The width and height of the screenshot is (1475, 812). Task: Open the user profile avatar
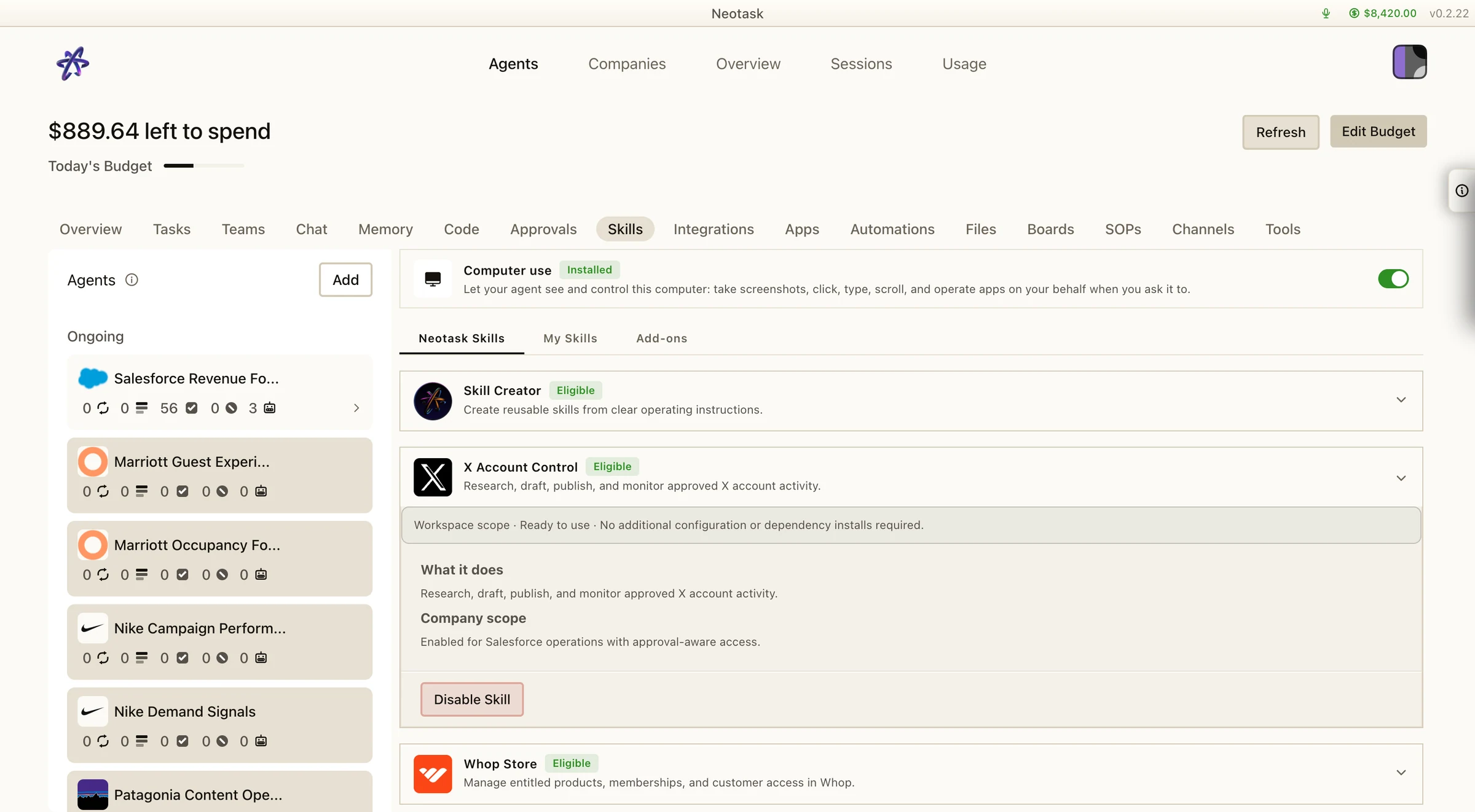[x=1409, y=62]
